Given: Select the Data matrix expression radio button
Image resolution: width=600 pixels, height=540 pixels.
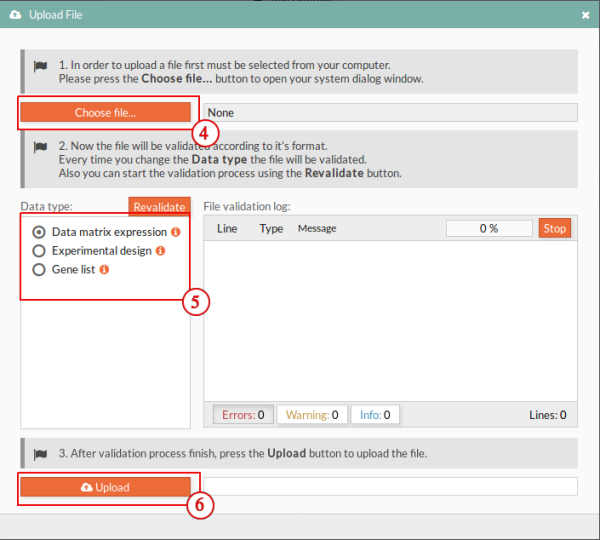Looking at the screenshot, I should click(x=40, y=232).
